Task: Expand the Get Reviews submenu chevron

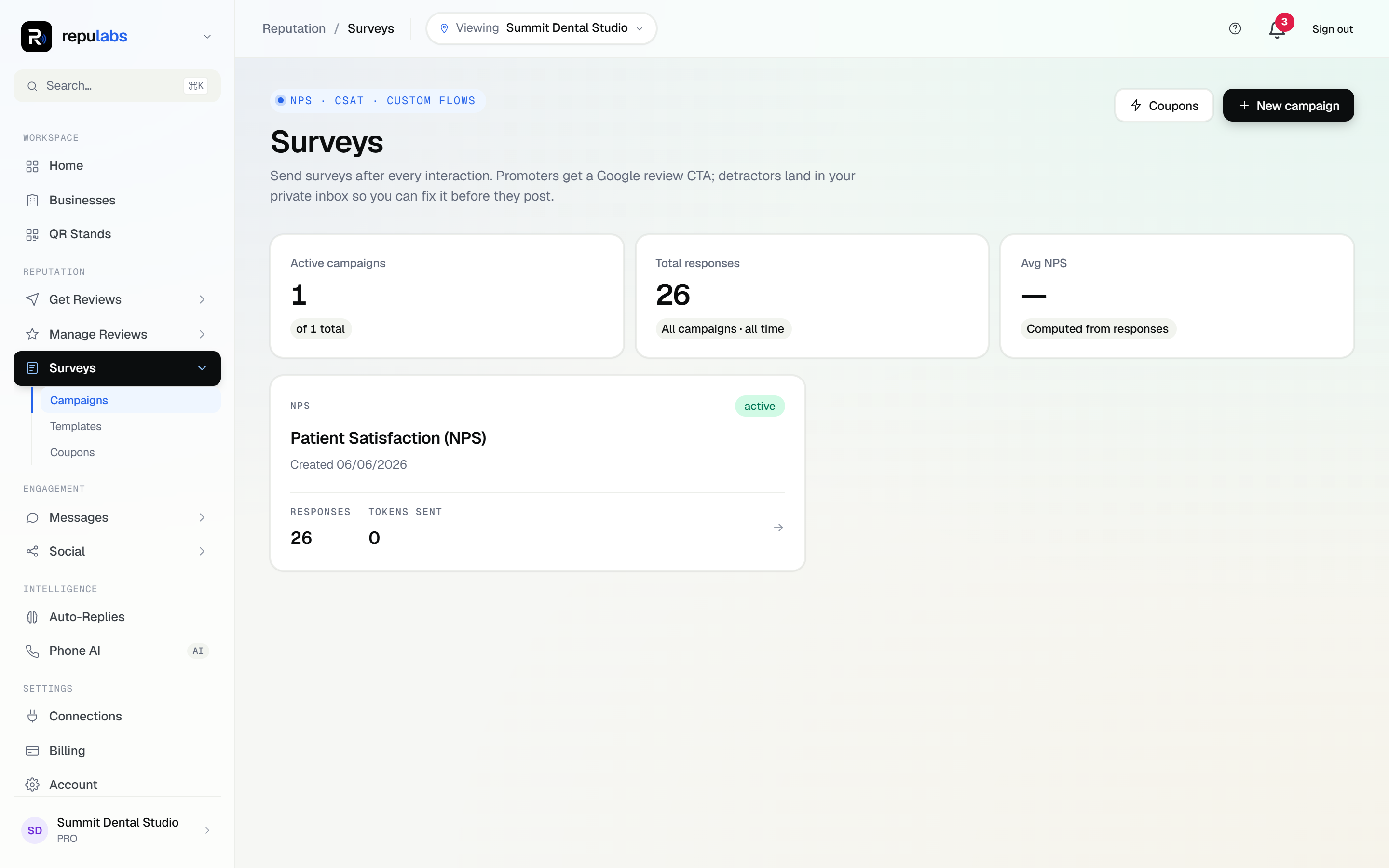Action: coord(202,299)
